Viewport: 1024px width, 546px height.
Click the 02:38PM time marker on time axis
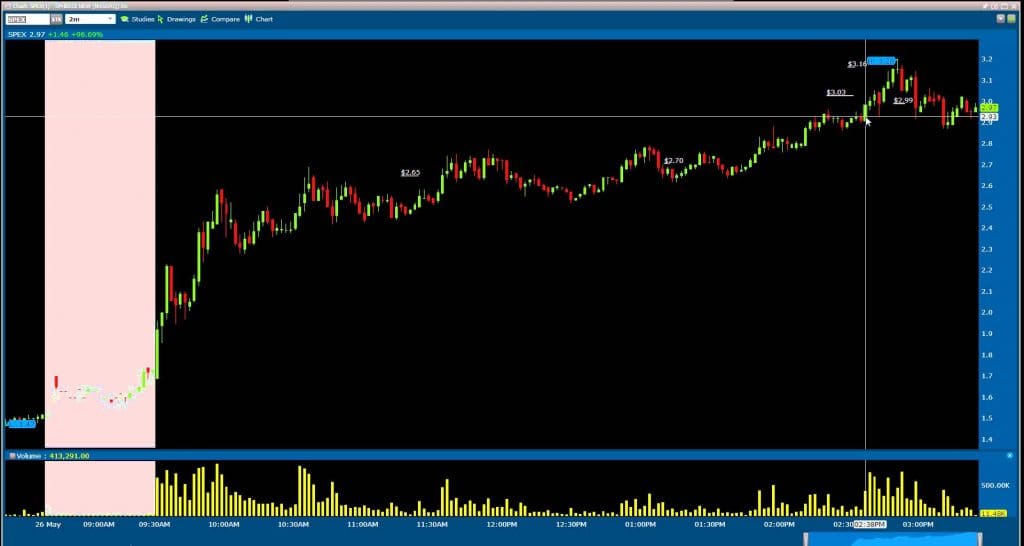[866, 524]
